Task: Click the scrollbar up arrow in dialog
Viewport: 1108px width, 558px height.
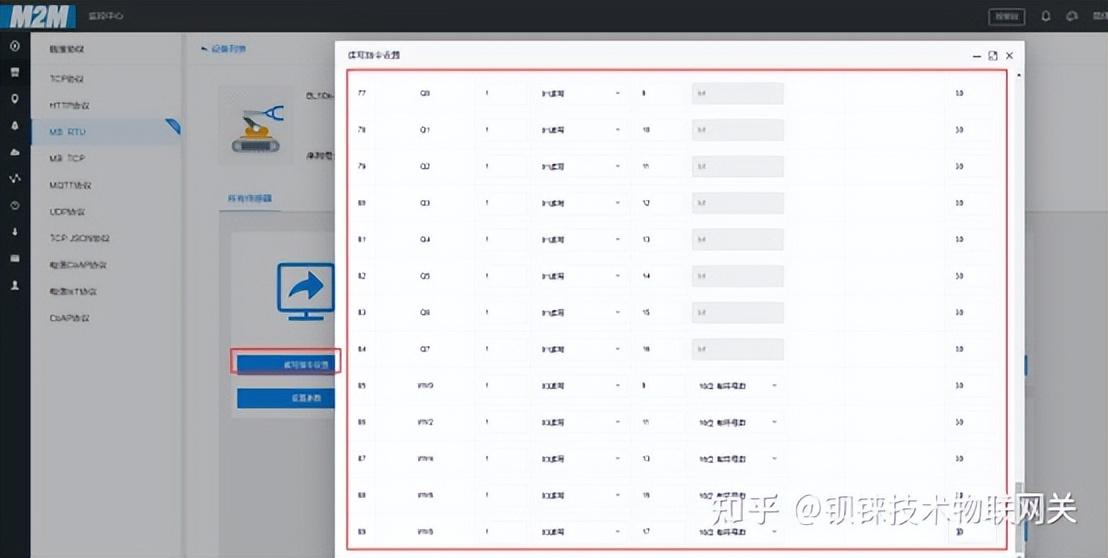Action: (x=1019, y=74)
